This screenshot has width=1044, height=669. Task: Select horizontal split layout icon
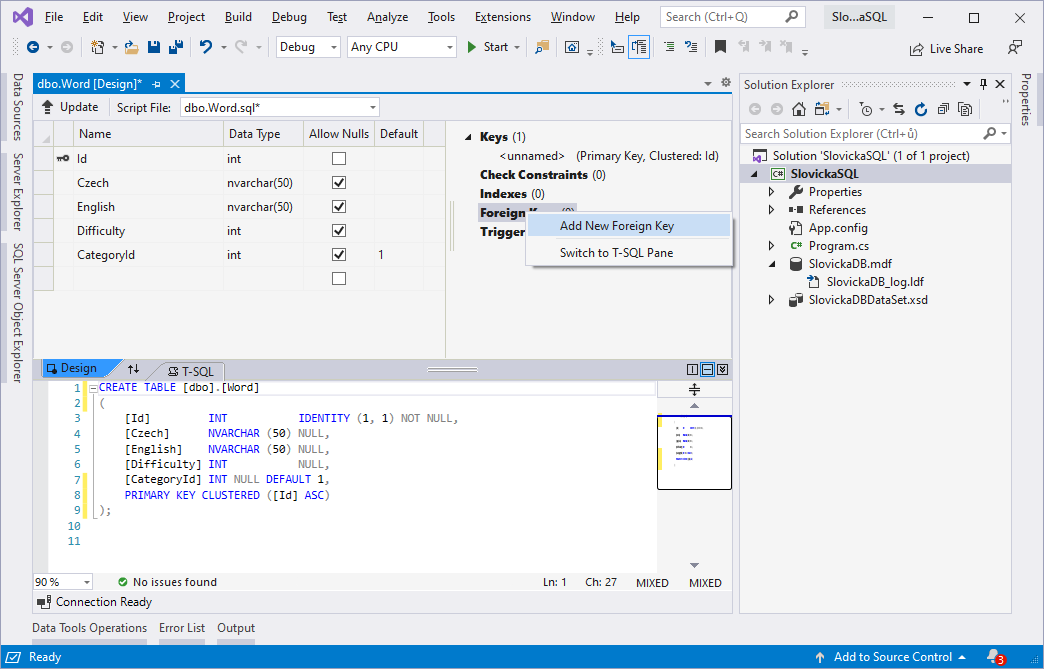(x=707, y=369)
